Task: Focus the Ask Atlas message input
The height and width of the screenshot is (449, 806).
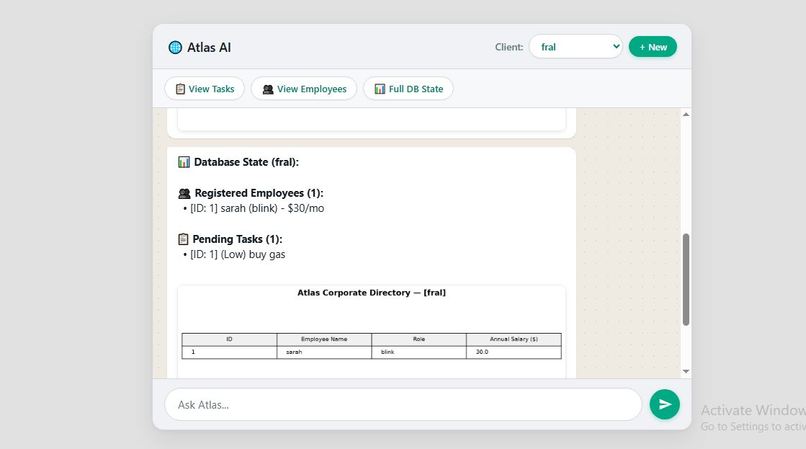Action: 404,405
